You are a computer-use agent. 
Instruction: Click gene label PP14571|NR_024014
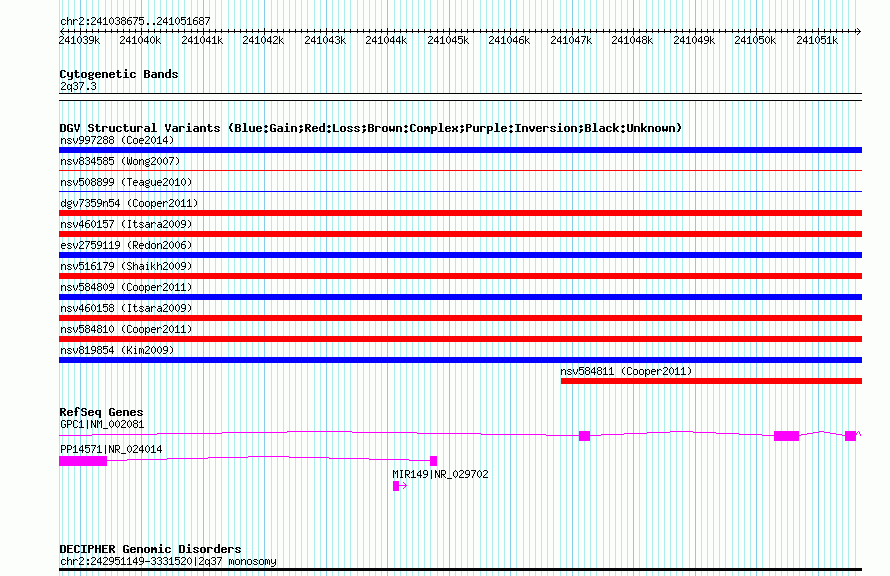pos(111,449)
